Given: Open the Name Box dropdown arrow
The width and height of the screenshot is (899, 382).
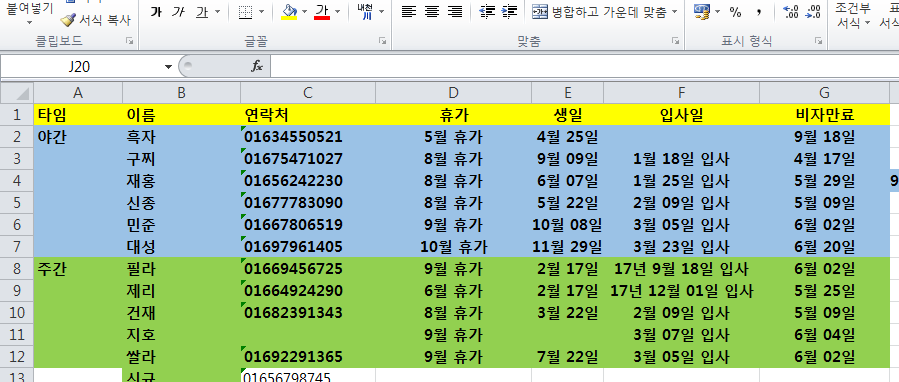Looking at the screenshot, I should (x=168, y=67).
